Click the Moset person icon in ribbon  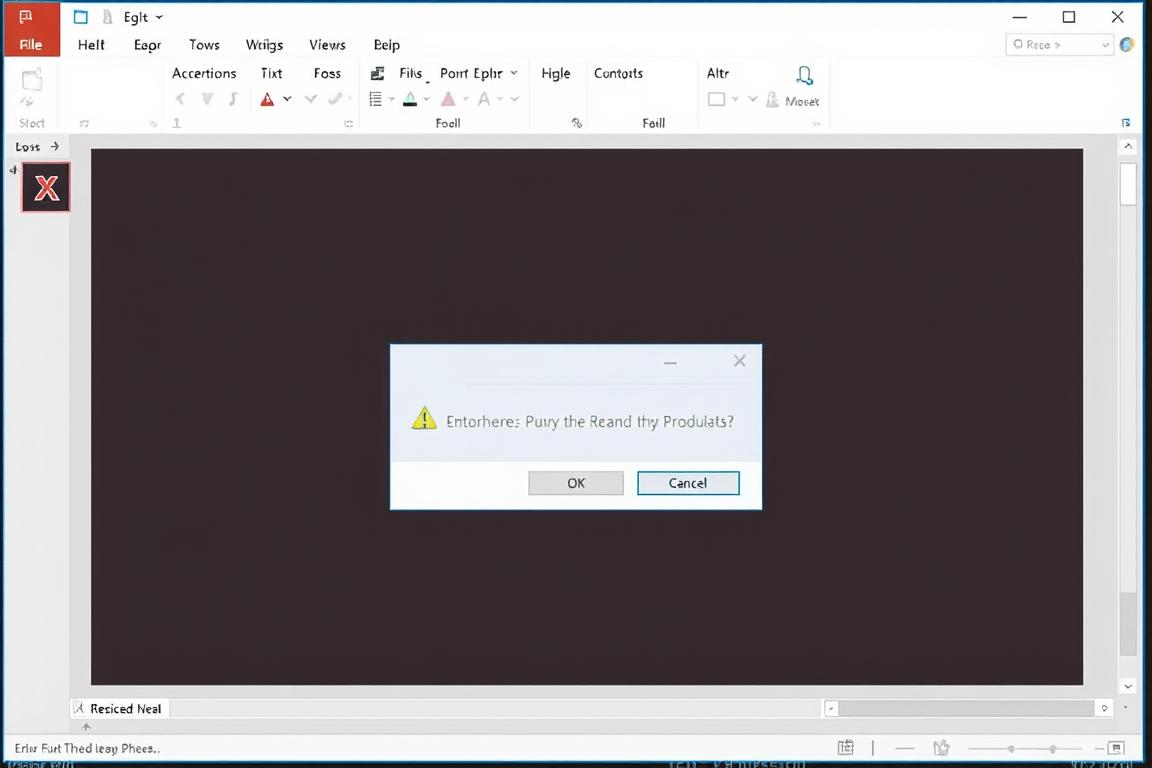pos(803,76)
